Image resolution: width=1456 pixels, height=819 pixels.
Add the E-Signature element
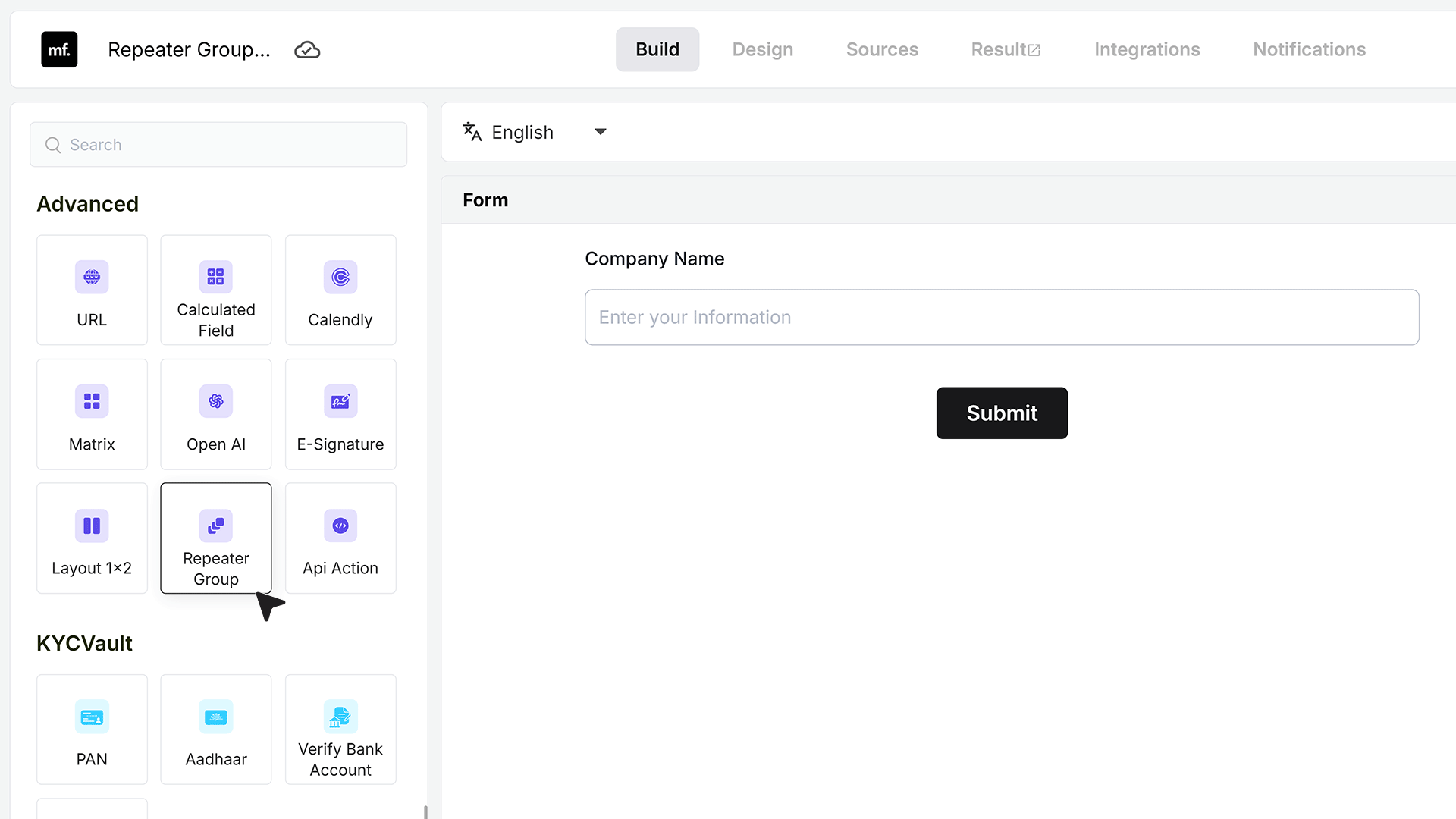pyautogui.click(x=340, y=414)
